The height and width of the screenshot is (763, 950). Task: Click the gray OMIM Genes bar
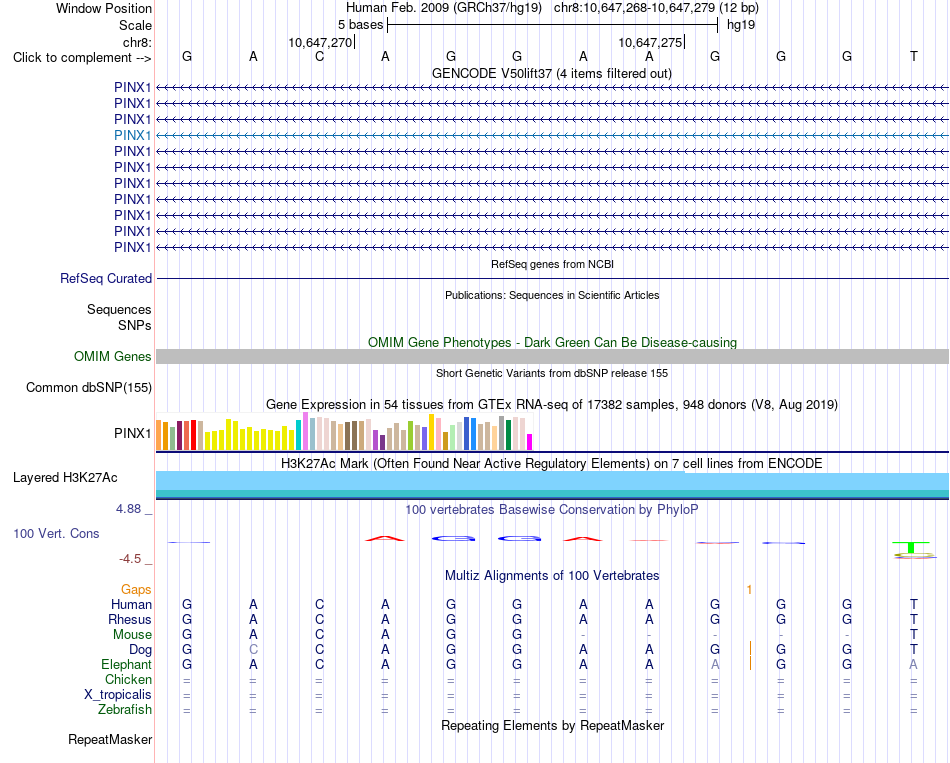click(552, 356)
